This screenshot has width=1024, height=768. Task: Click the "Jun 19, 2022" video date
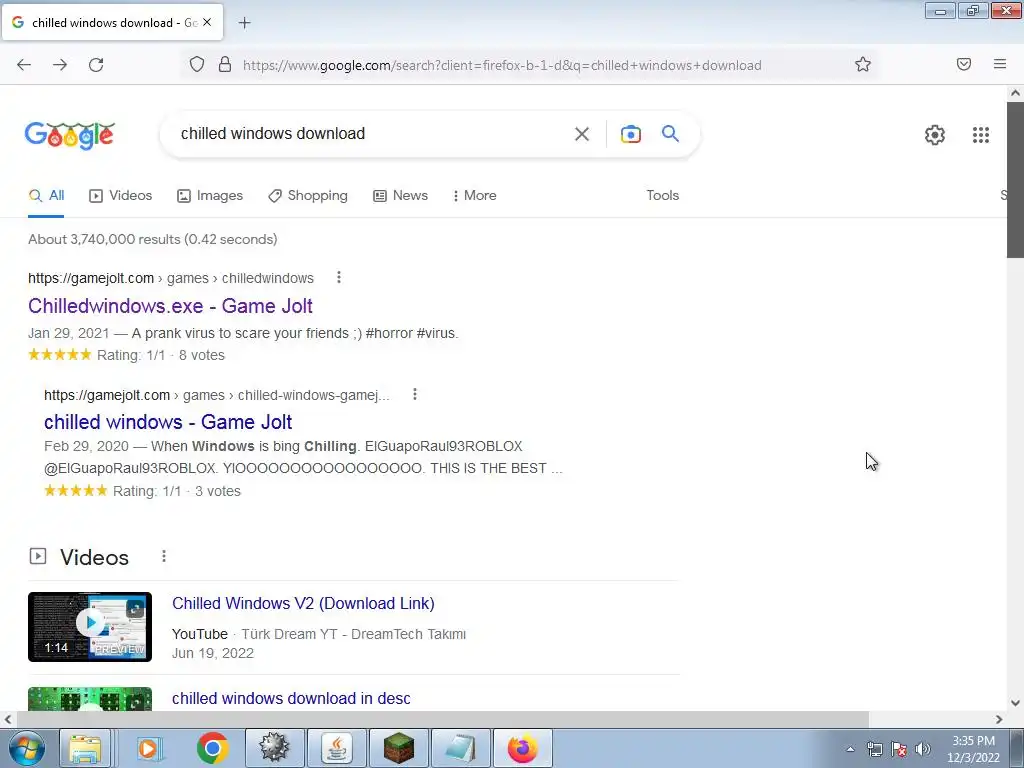tap(213, 653)
